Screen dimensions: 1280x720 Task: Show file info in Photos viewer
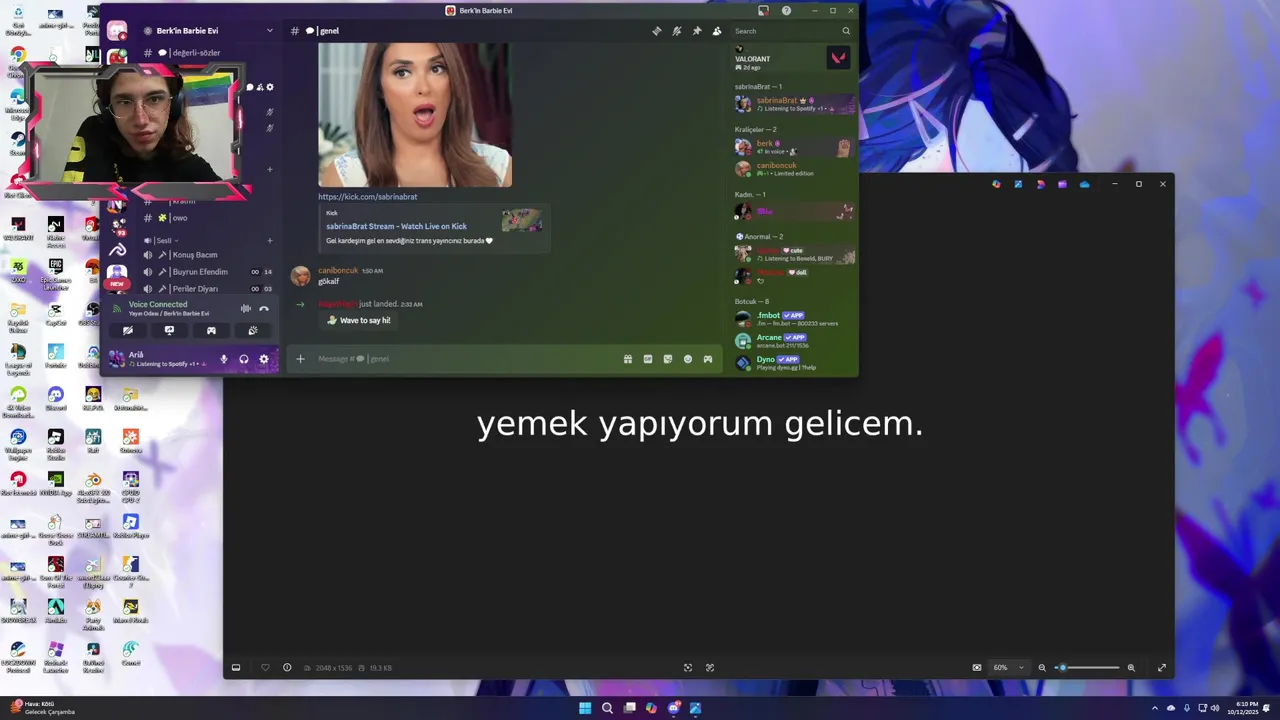287,668
